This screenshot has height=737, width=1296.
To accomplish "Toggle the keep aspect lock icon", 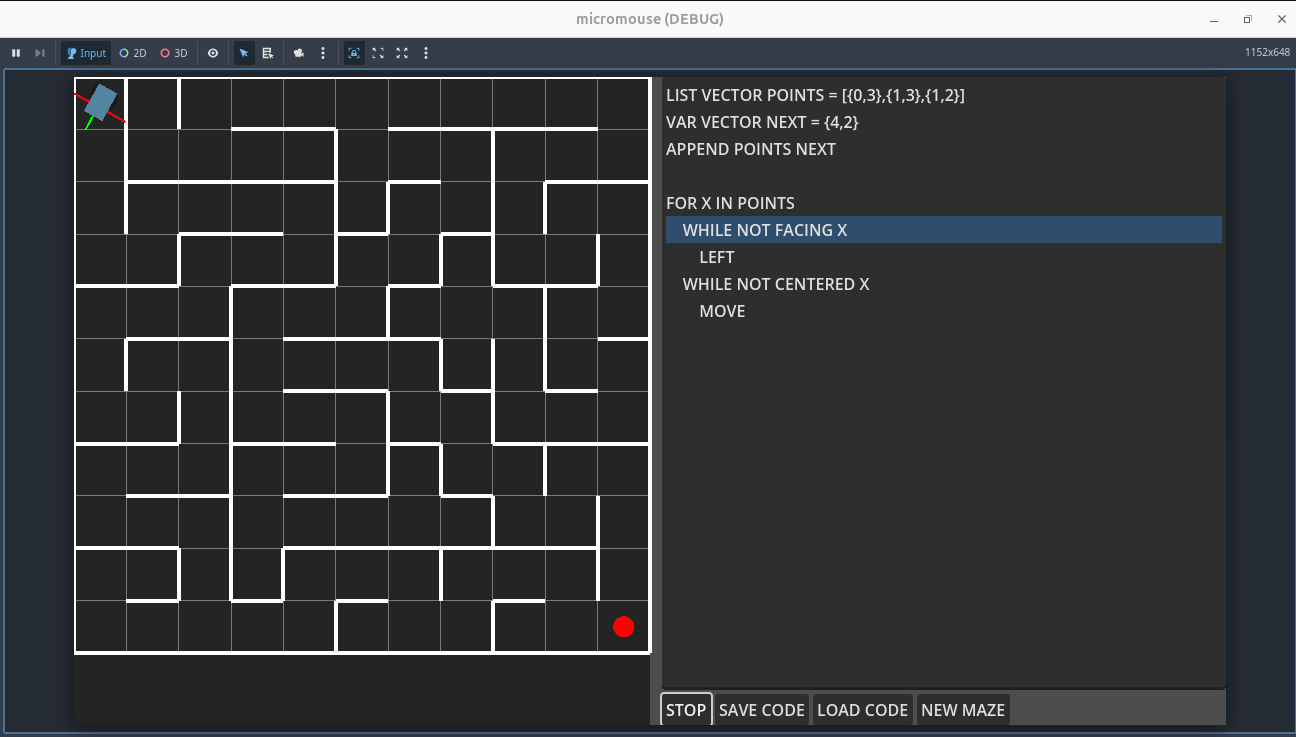I will coord(354,53).
